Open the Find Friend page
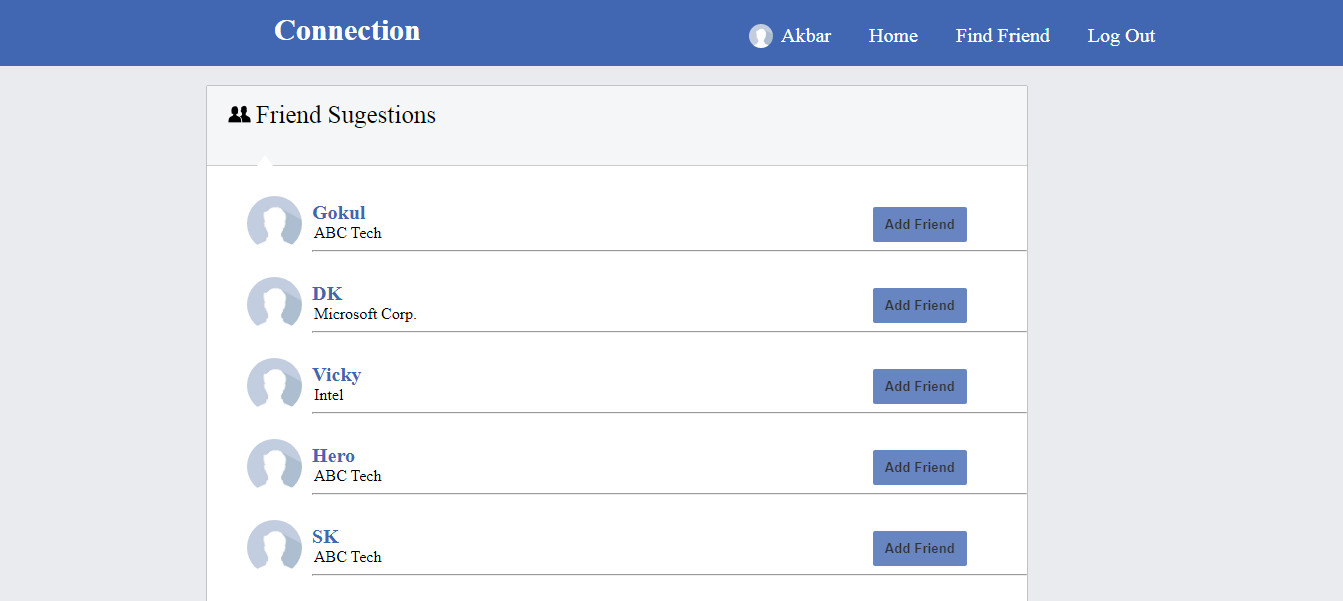Image resolution: width=1343 pixels, height=601 pixels. [1002, 36]
